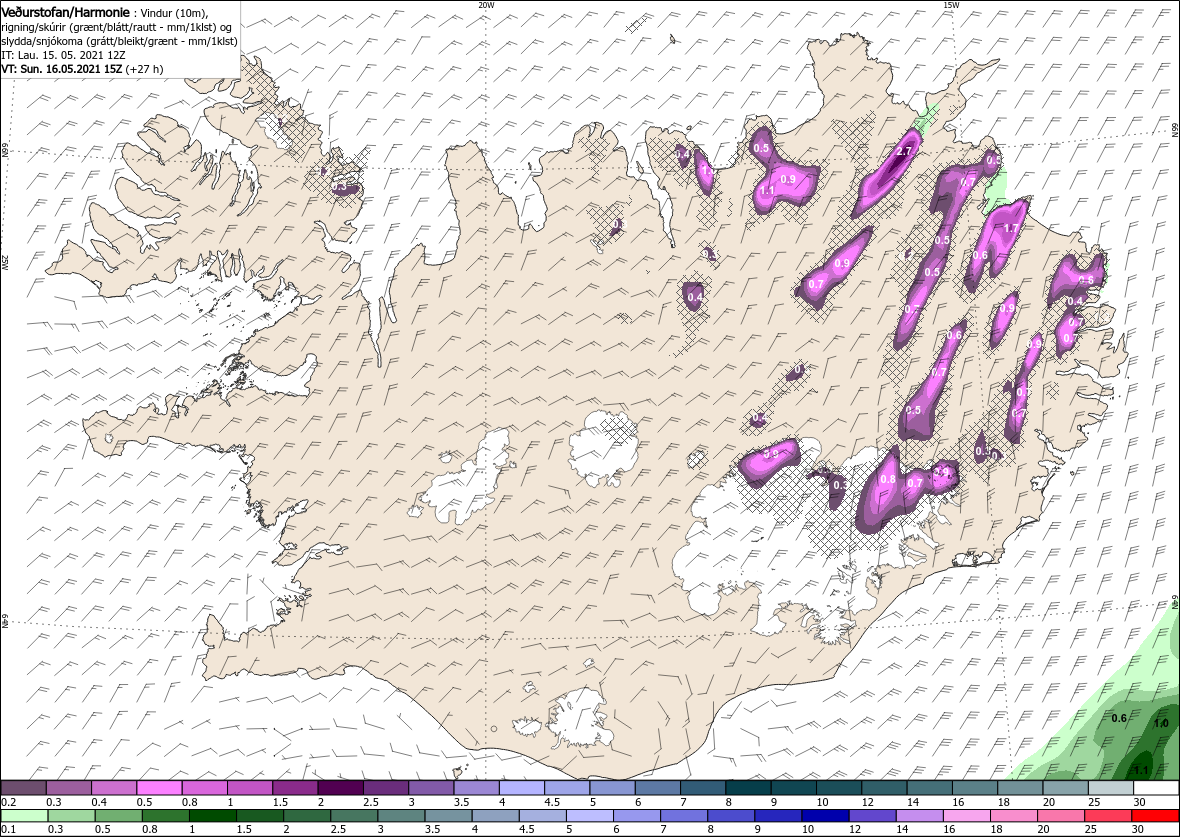
Task: Click the 1.0 rain value in the green area
Action: pos(1161,723)
